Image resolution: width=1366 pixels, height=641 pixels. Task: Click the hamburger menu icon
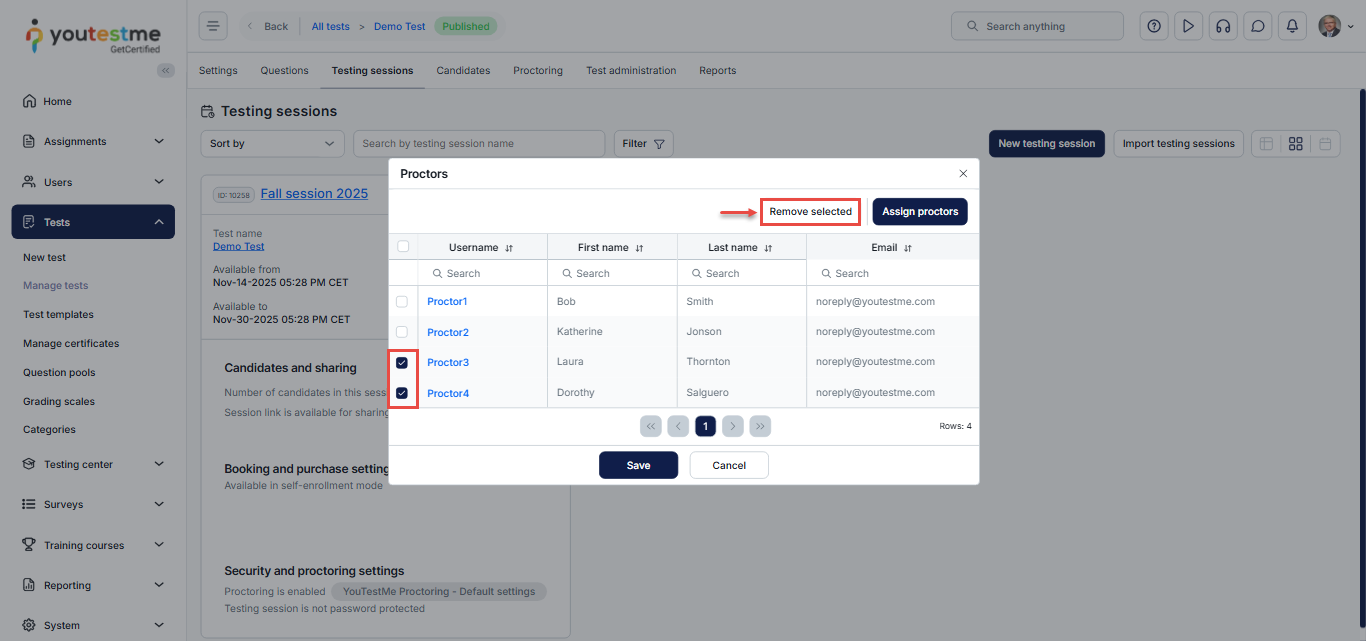[213, 26]
